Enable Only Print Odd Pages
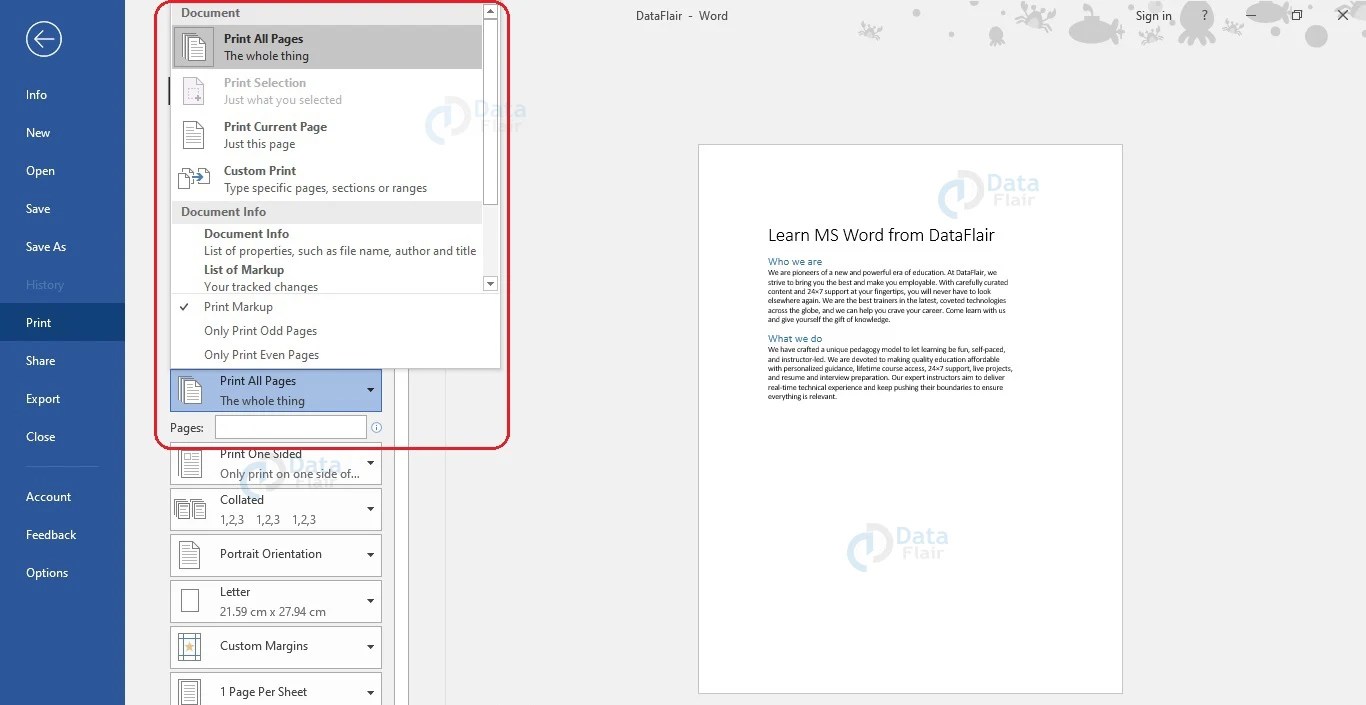This screenshot has height=705, width=1366. 261,330
